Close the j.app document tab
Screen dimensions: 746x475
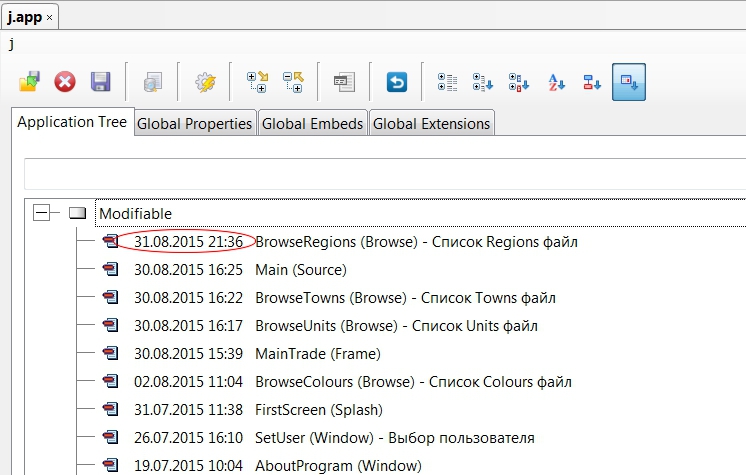coord(49,17)
